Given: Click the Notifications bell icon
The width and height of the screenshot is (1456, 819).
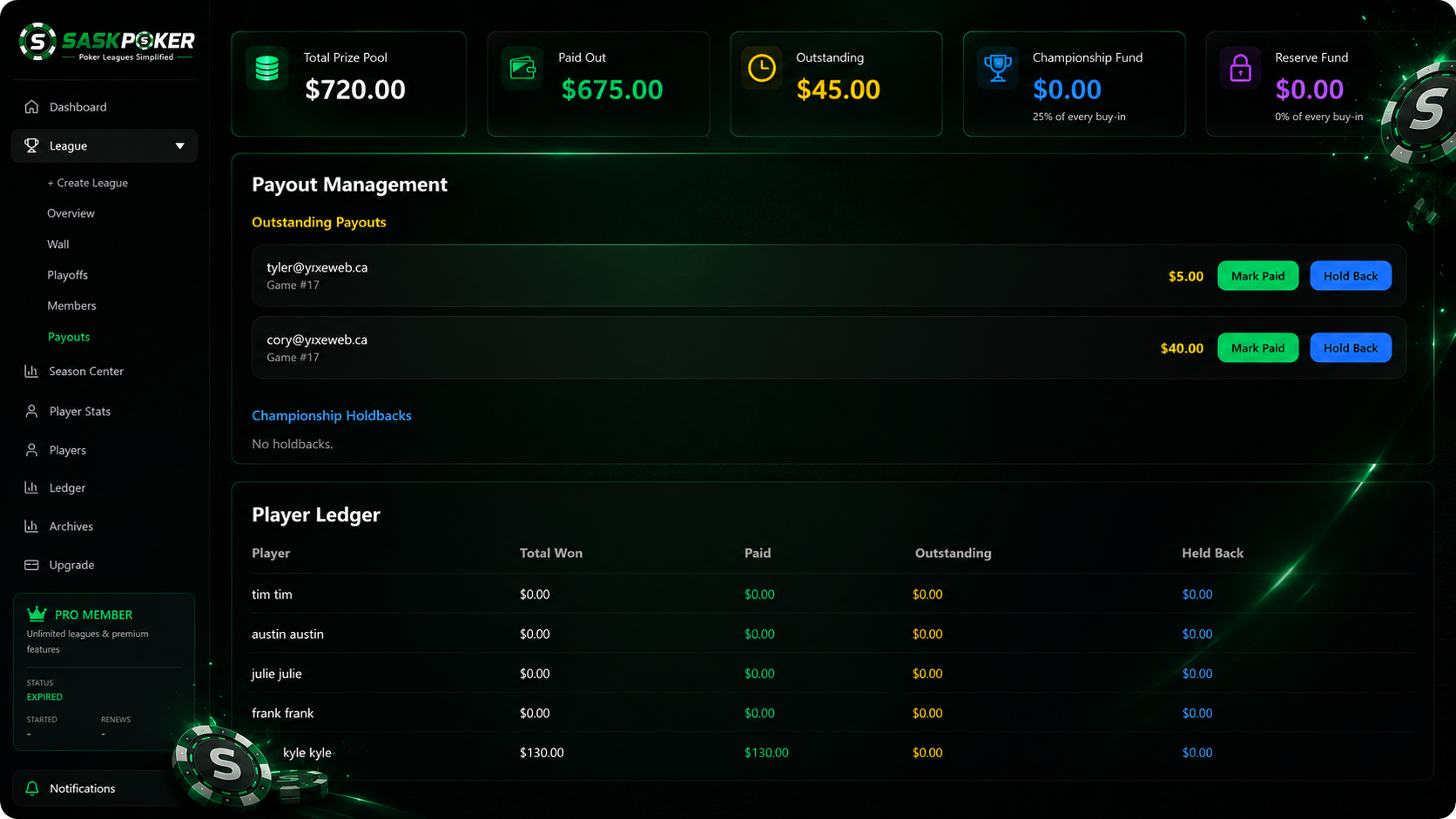Looking at the screenshot, I should [x=32, y=789].
